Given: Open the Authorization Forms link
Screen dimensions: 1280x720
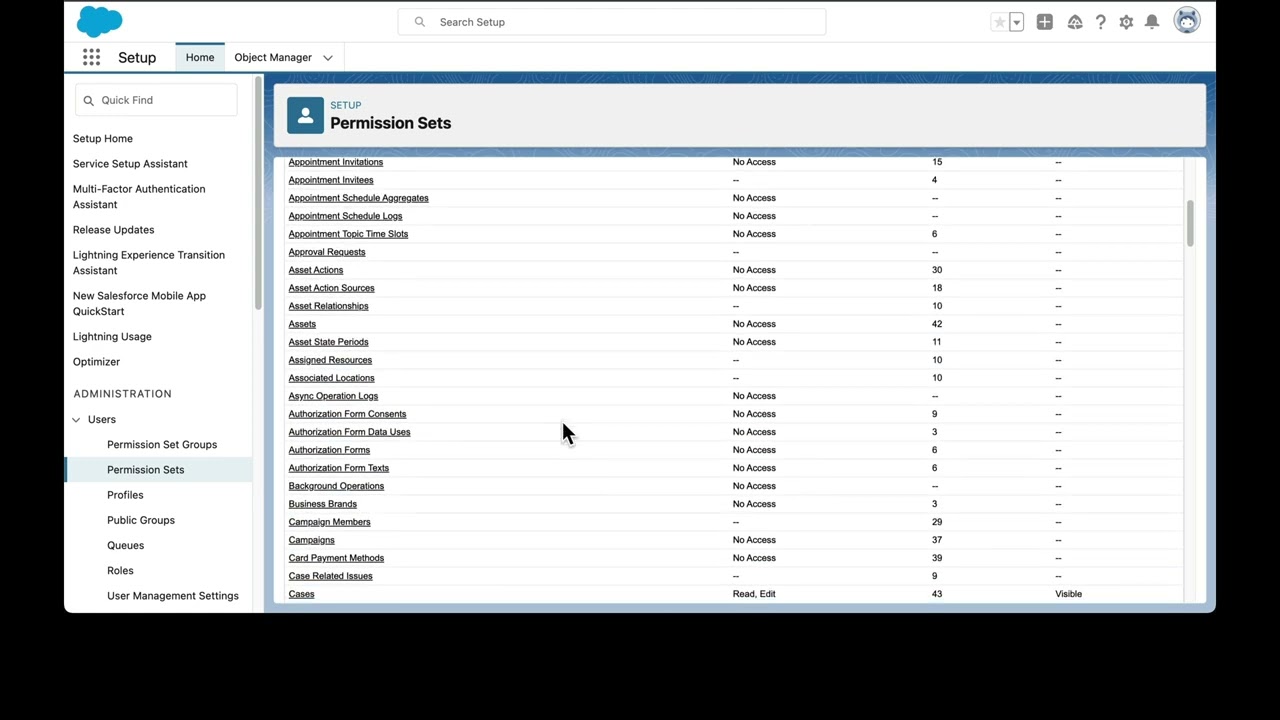Looking at the screenshot, I should click(330, 450).
